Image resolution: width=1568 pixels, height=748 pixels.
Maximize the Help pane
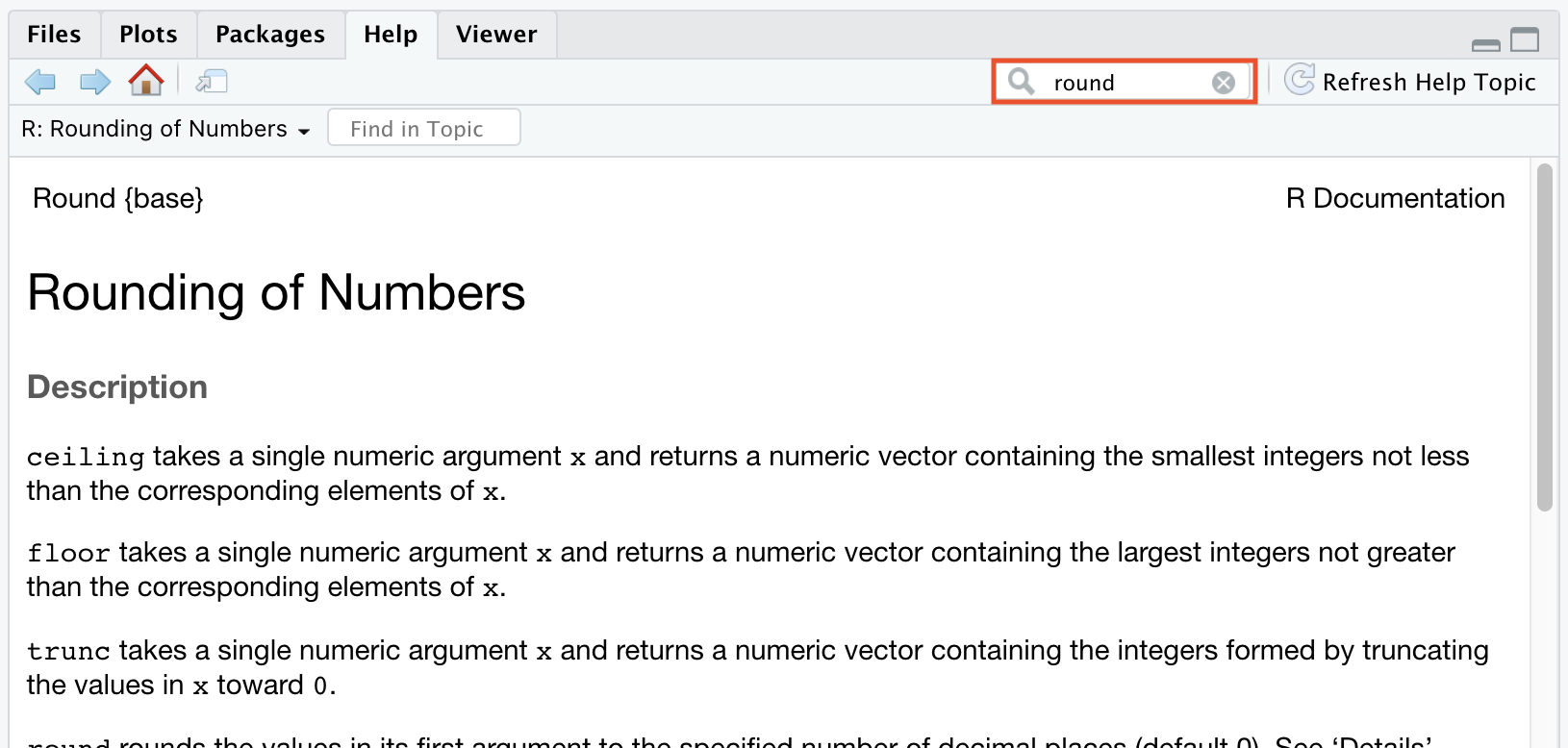click(1525, 39)
